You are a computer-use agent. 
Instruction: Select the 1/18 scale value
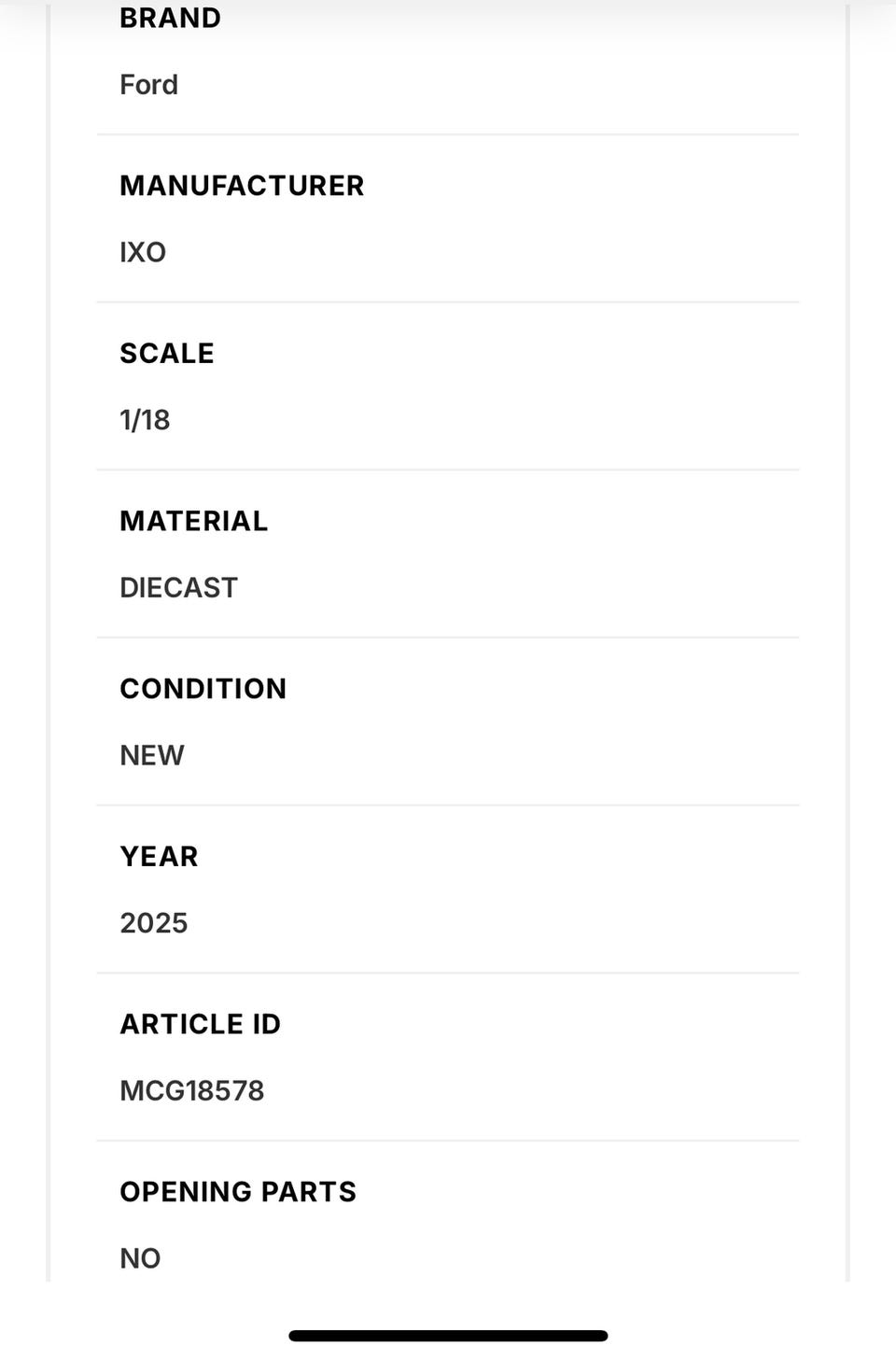[145, 420]
